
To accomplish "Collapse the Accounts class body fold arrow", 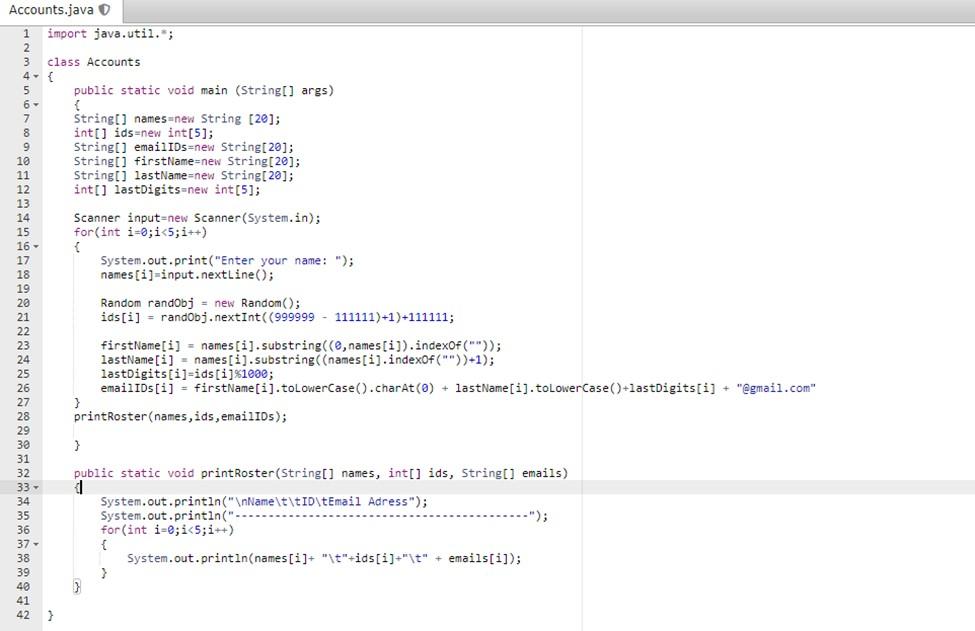I will 35,75.
